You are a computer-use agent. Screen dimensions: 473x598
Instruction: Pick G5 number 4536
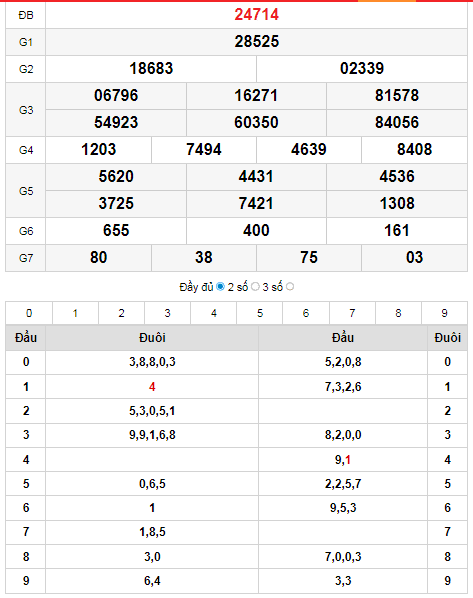[x=397, y=177]
